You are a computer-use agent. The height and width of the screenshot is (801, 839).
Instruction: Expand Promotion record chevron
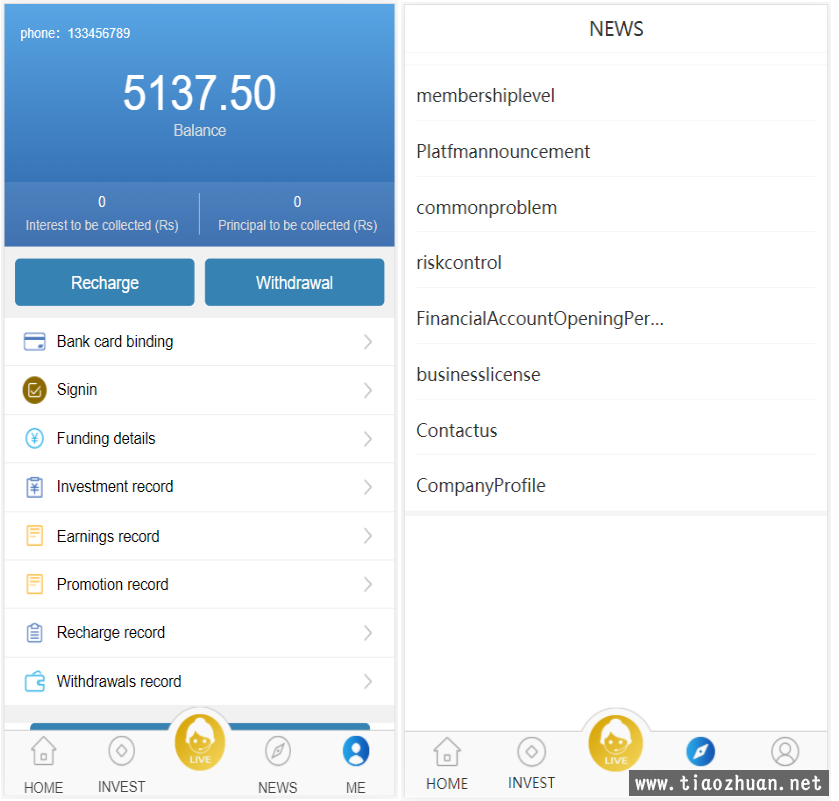coord(368,584)
